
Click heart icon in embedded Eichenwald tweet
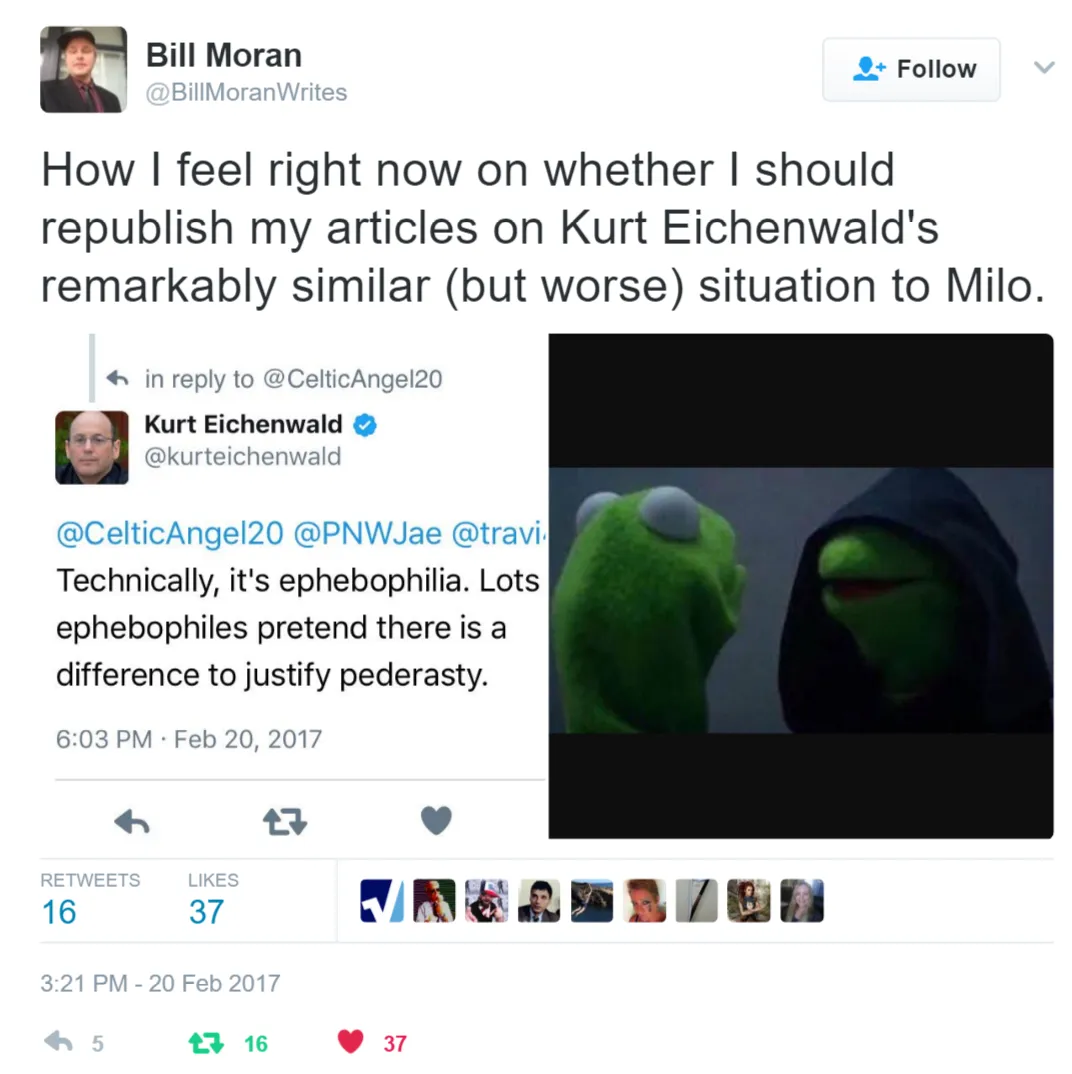tap(436, 821)
